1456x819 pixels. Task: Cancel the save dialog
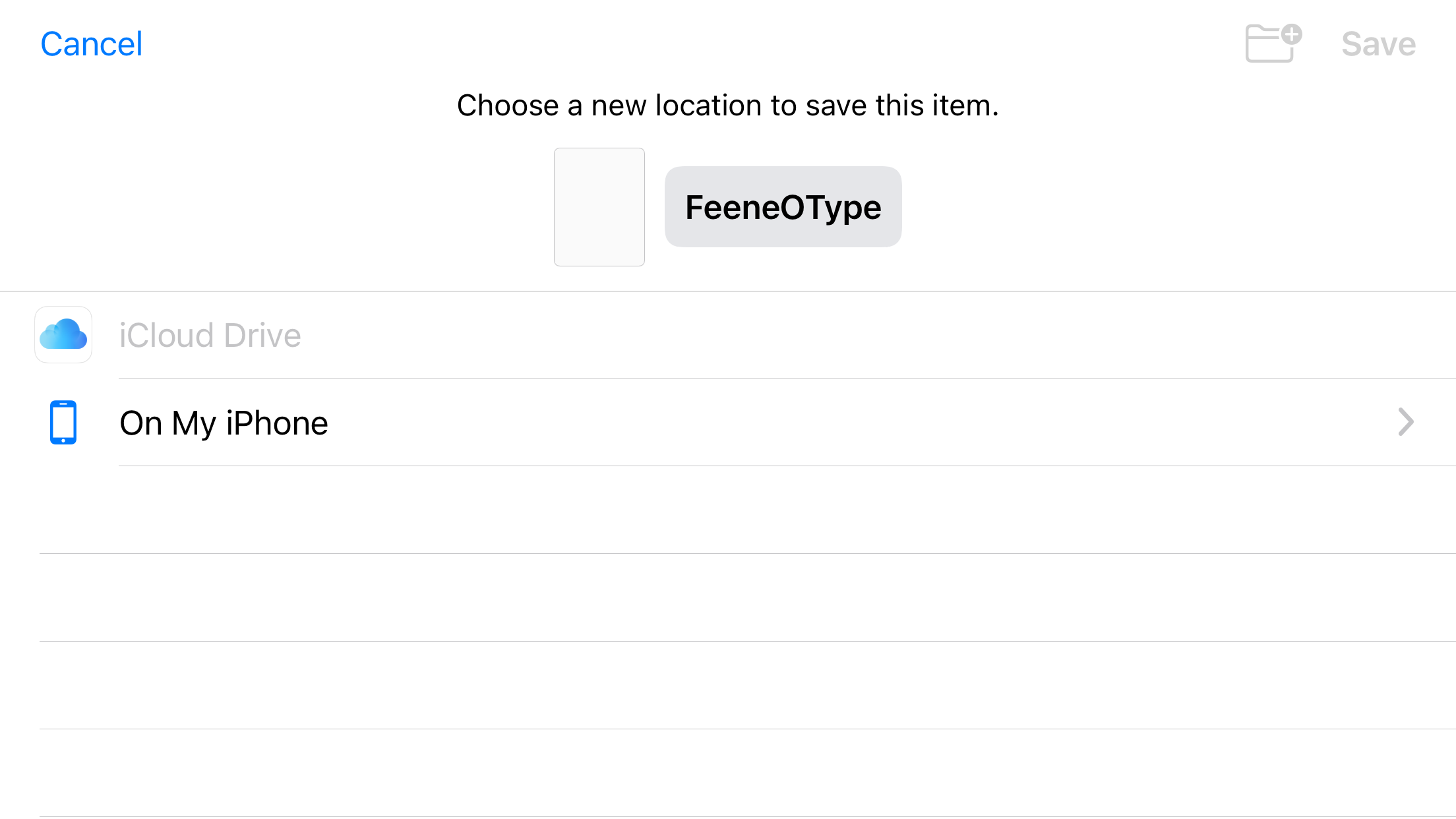pos(91,44)
